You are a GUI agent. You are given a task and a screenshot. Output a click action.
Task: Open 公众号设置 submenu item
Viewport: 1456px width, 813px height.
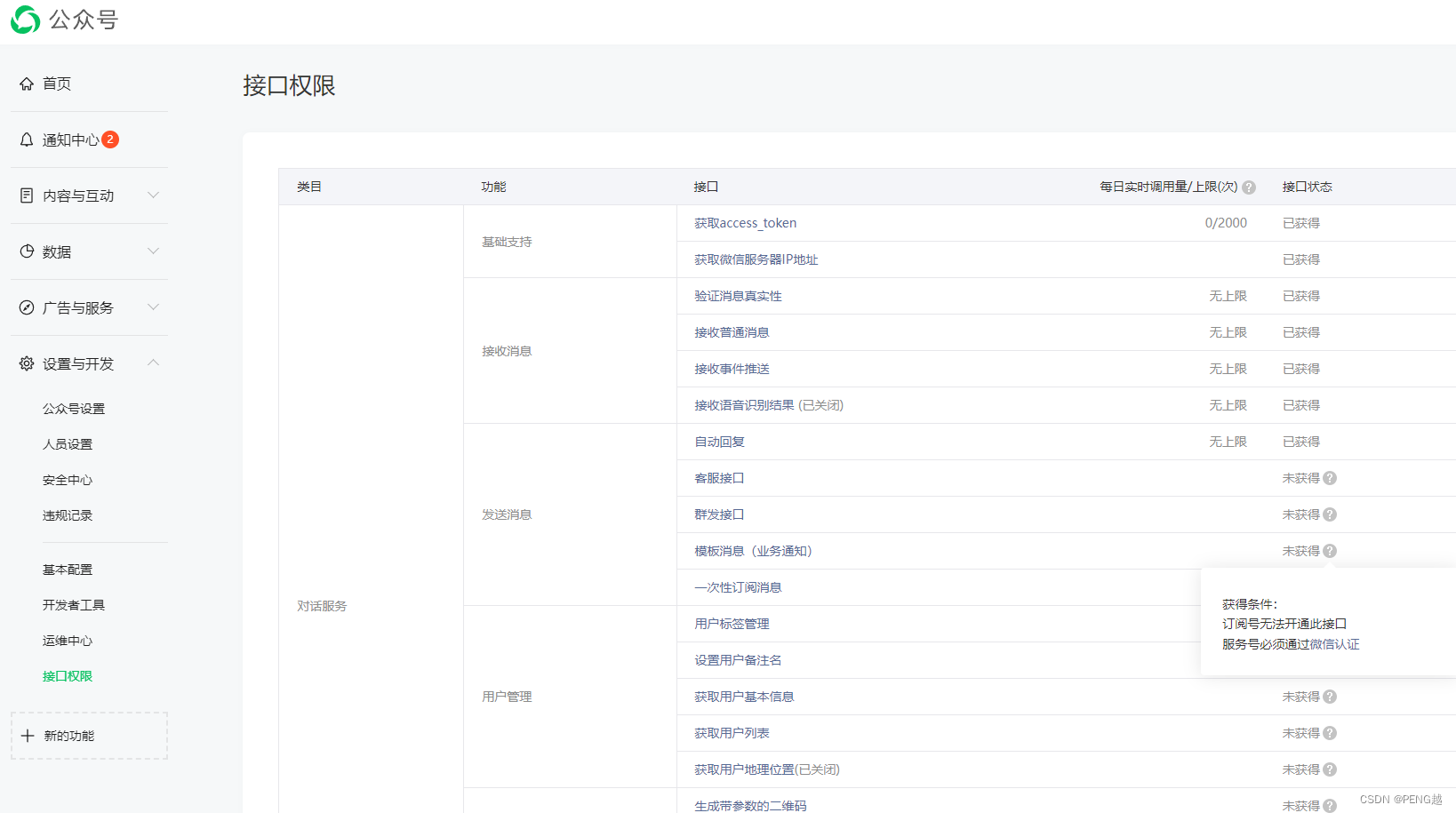point(74,409)
